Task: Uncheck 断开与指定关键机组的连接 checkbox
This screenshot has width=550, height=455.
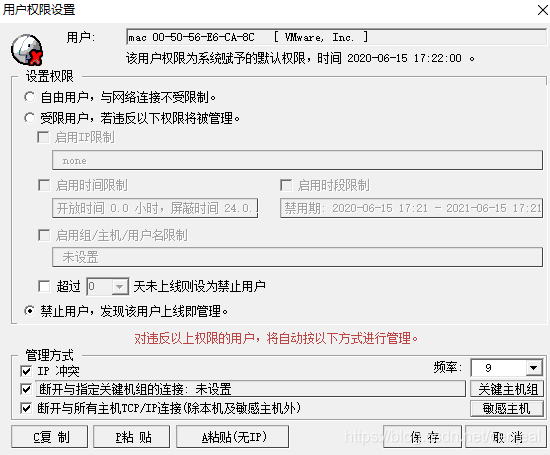Action: click(x=26, y=389)
